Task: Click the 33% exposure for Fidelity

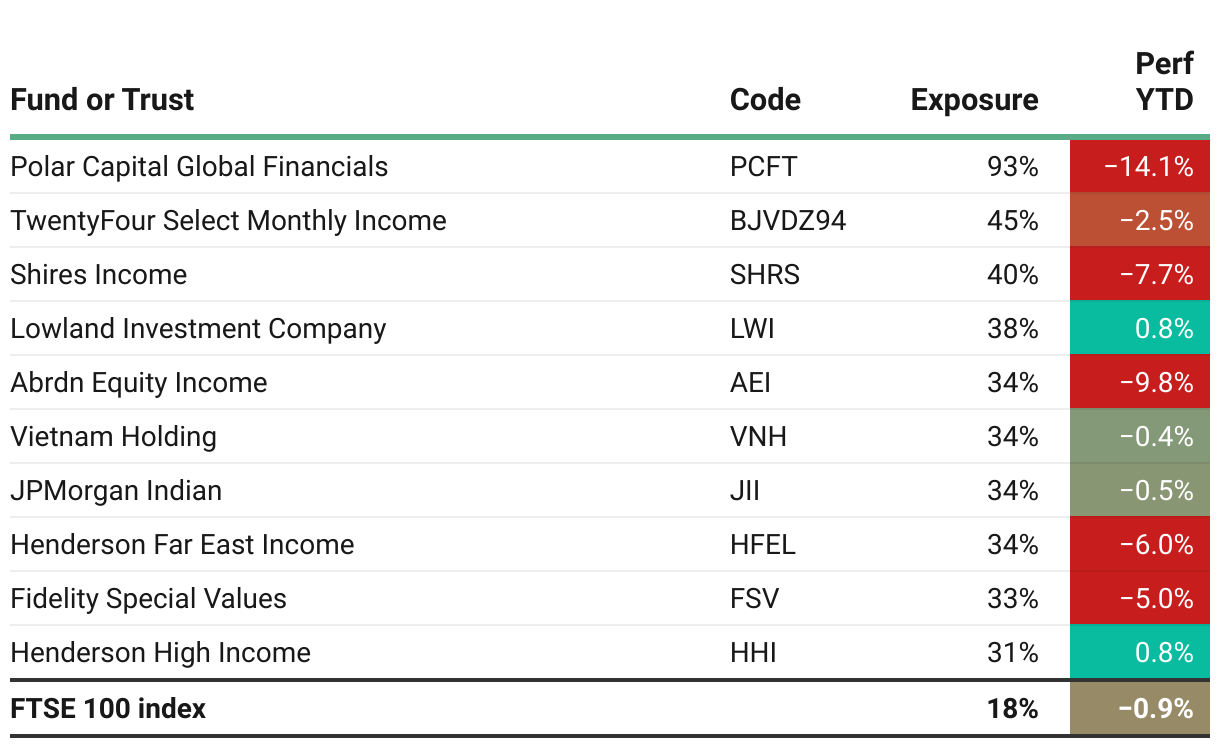Action: 1012,598
